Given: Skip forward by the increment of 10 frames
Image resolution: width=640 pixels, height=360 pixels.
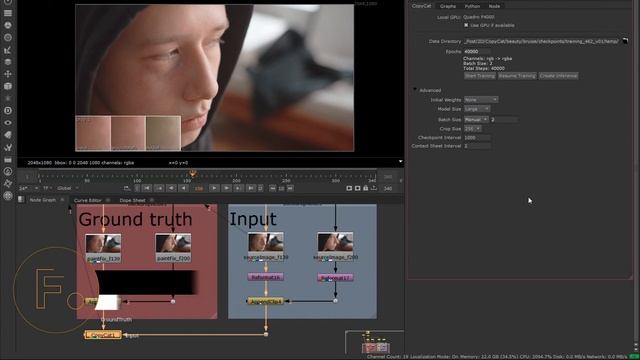Looking at the screenshot, I should tap(290, 188).
